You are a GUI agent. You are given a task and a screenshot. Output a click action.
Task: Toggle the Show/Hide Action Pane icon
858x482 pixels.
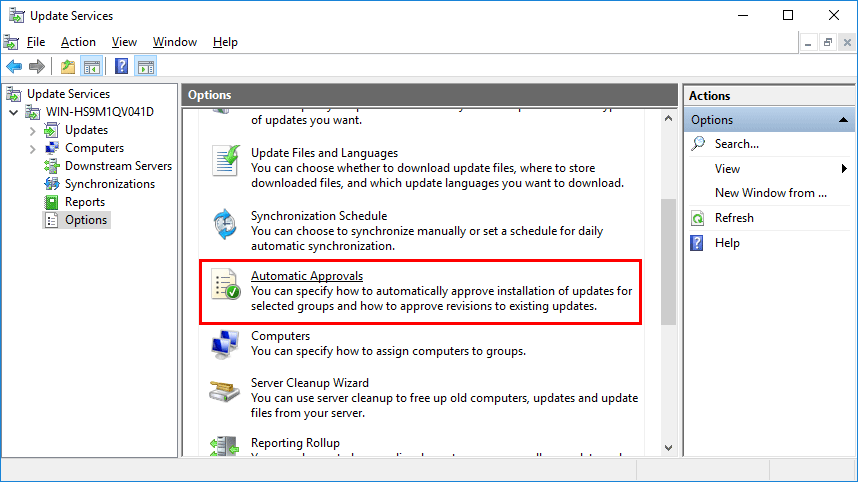[x=146, y=67]
